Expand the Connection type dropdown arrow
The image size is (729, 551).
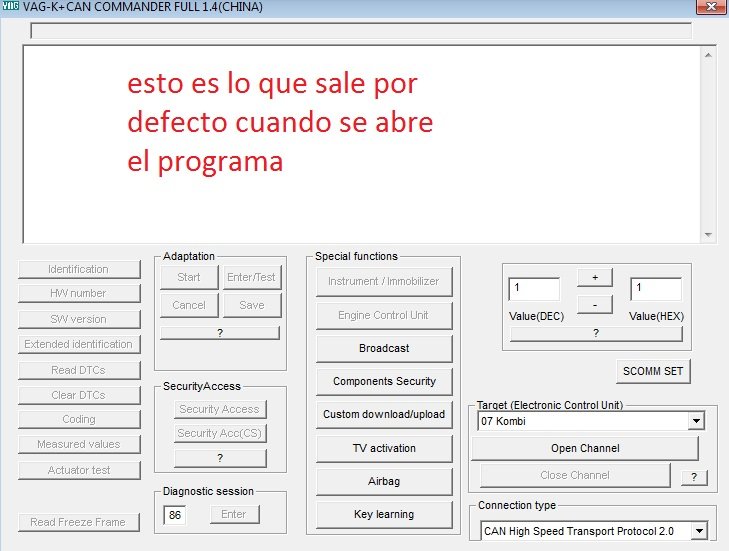[699, 531]
